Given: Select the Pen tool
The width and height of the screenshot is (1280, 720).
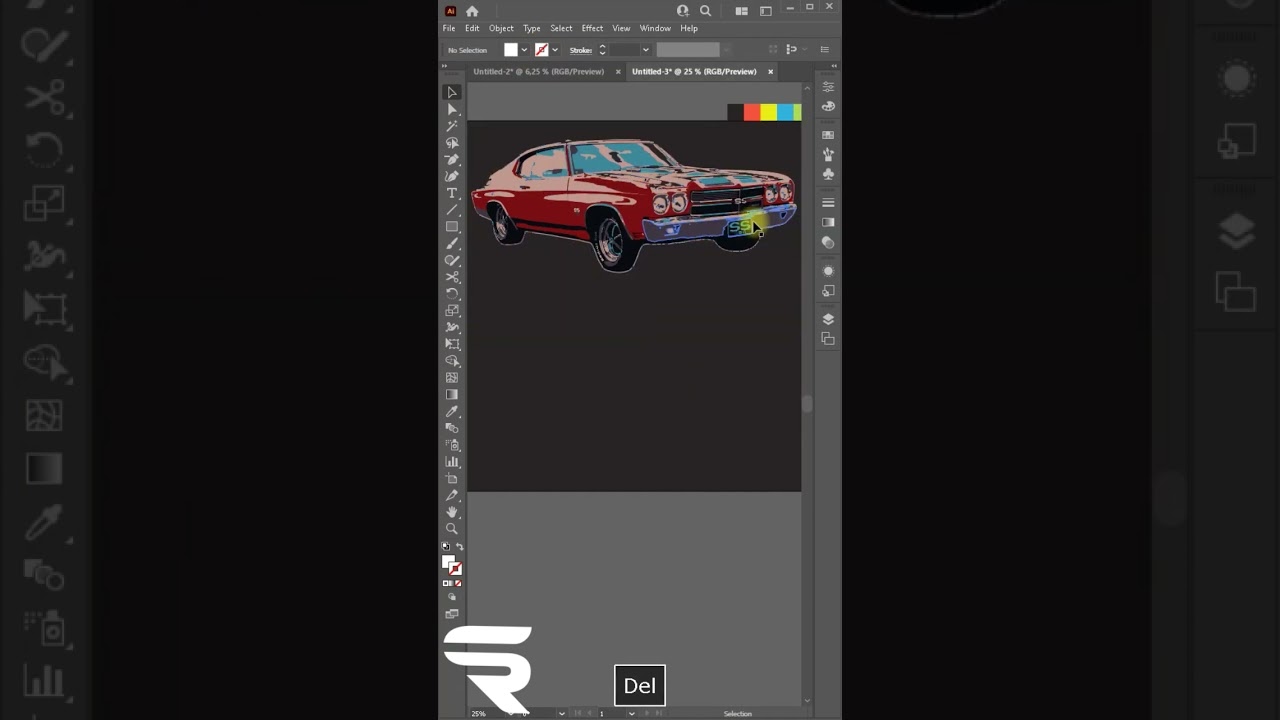Looking at the screenshot, I should (452, 160).
